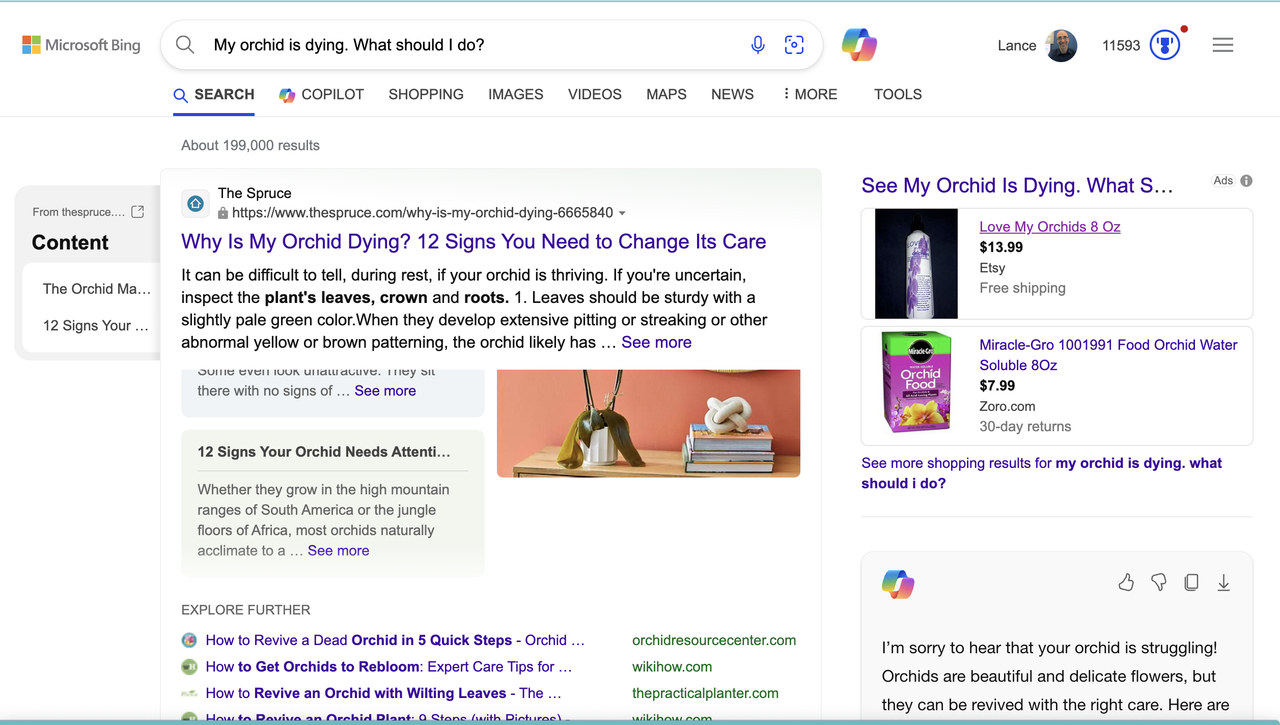Open 'How to Get Orchids to Rebloom' link
Image resolution: width=1280 pixels, height=725 pixels.
click(x=389, y=667)
